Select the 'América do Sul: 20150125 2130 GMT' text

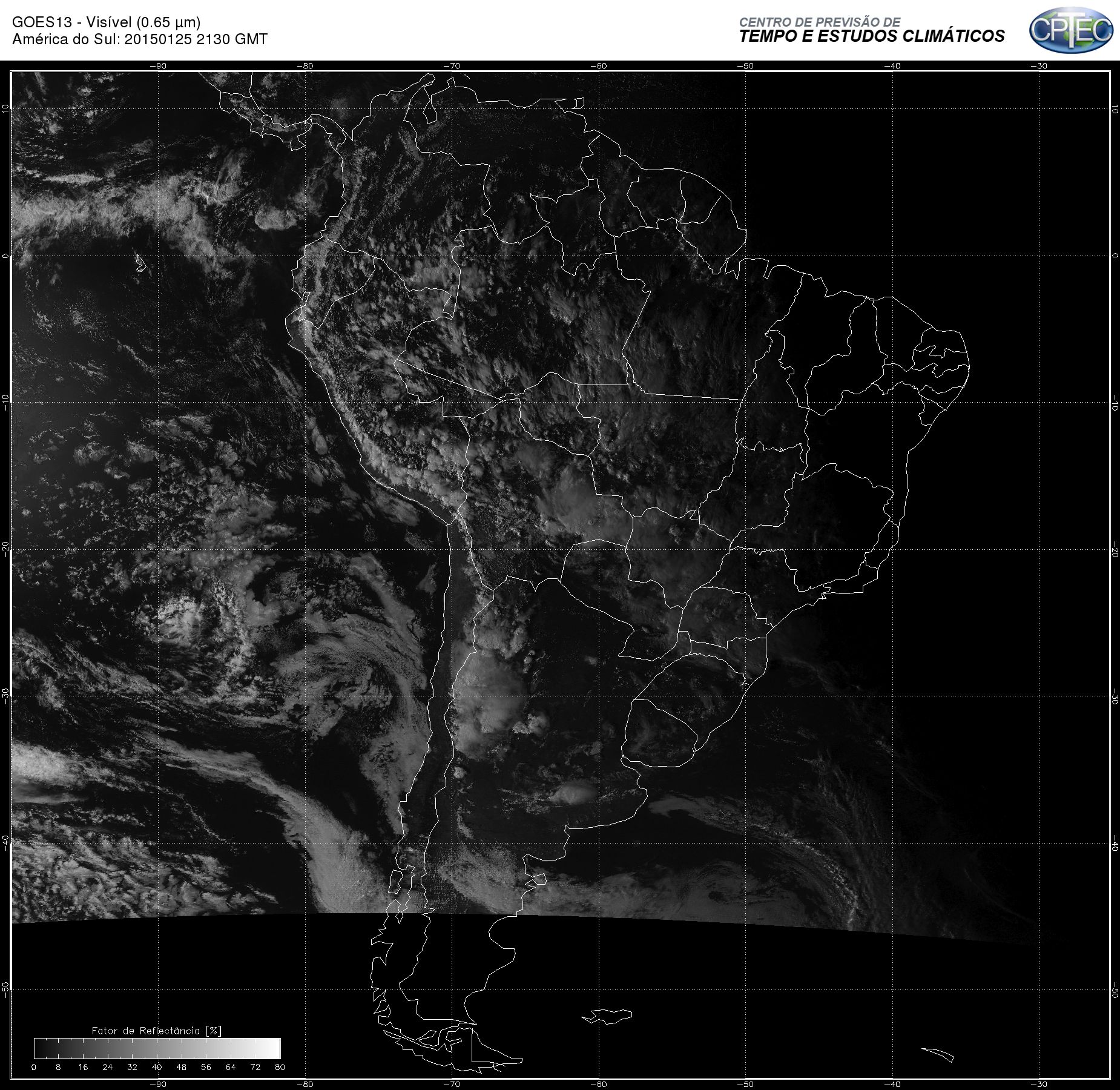click(140, 39)
